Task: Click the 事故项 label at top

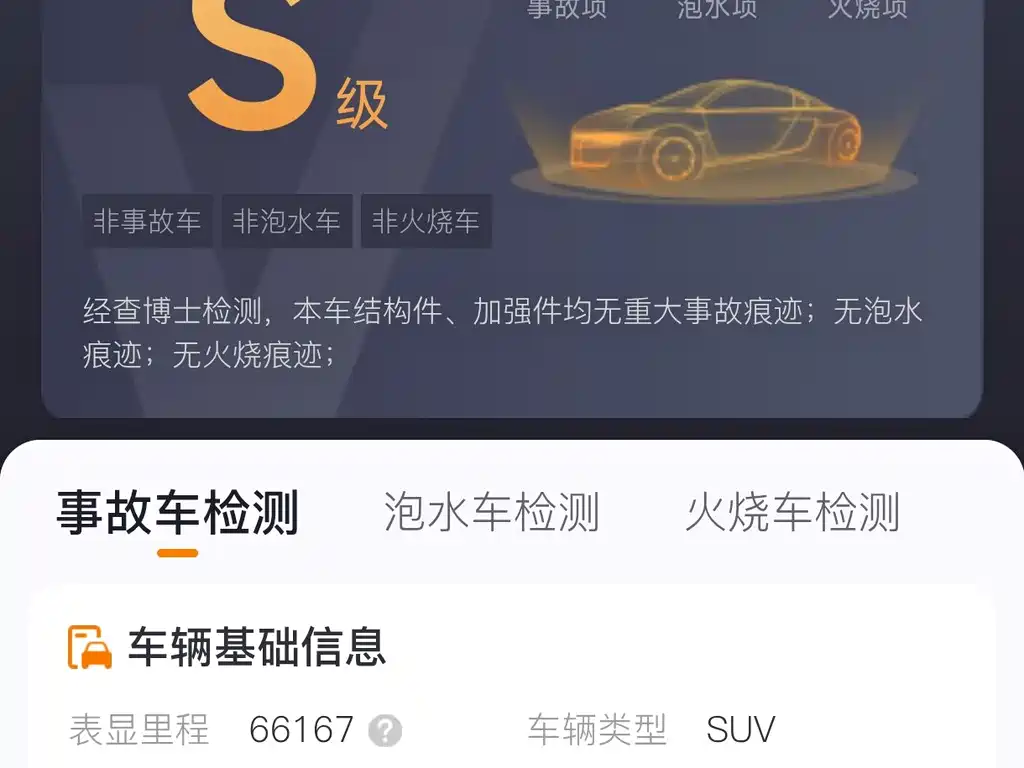Action: coord(567,8)
